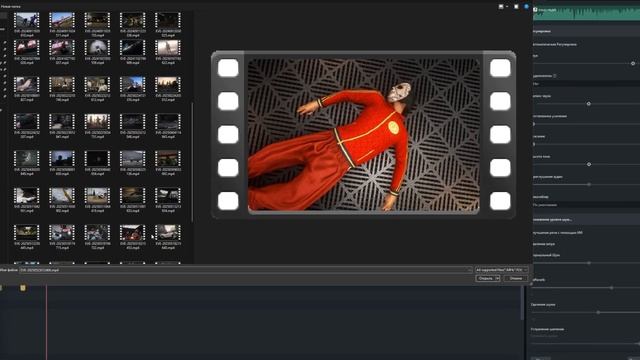Adjust the pitch slider handle
This screenshot has width=640, height=360.
click(x=589, y=164)
